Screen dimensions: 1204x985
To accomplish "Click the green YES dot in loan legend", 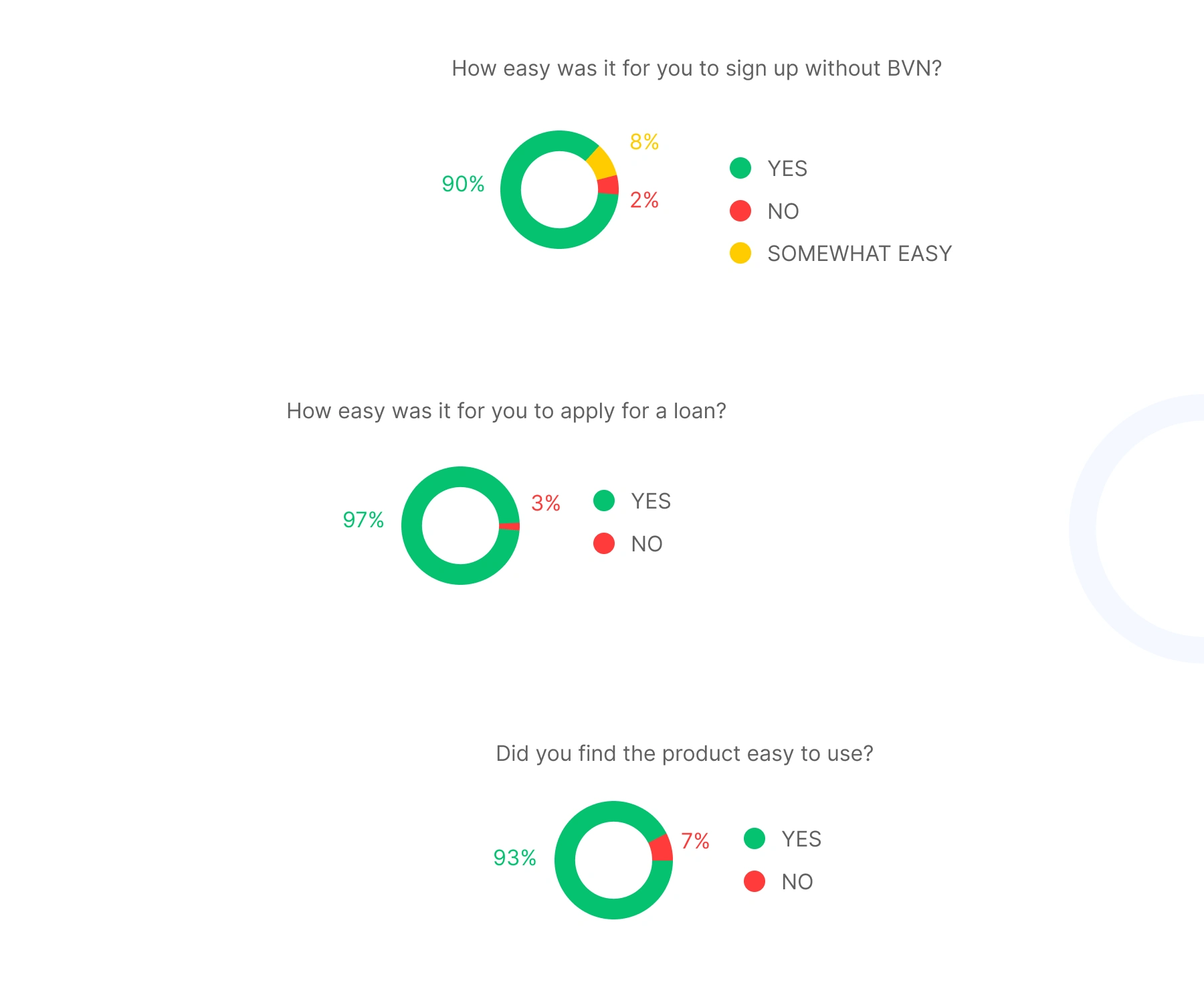I will coord(604,501).
